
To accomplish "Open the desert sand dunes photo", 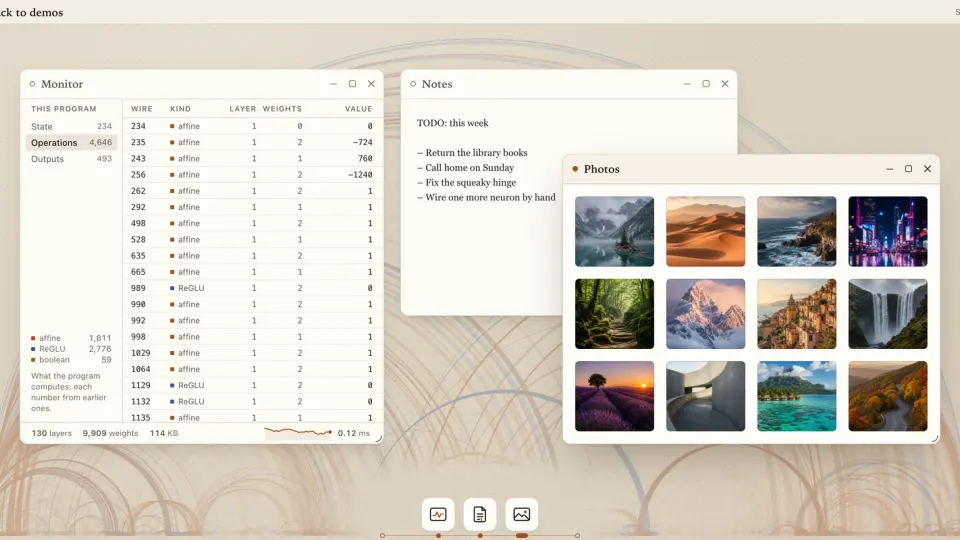I will [x=705, y=231].
